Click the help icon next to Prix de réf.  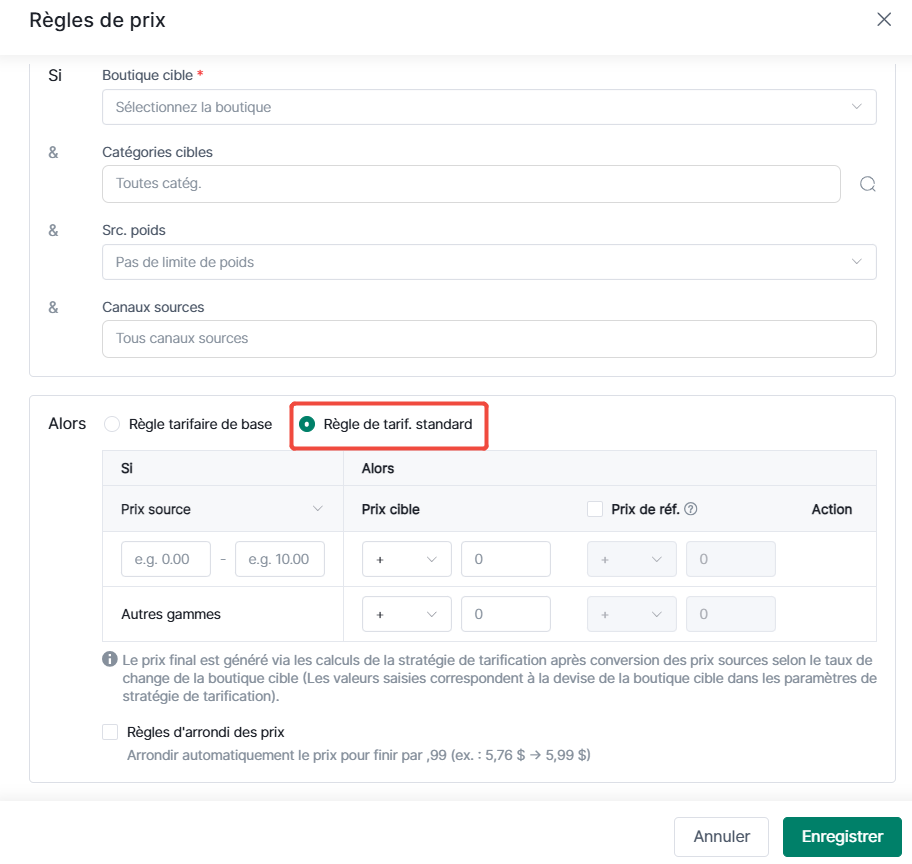[690, 509]
